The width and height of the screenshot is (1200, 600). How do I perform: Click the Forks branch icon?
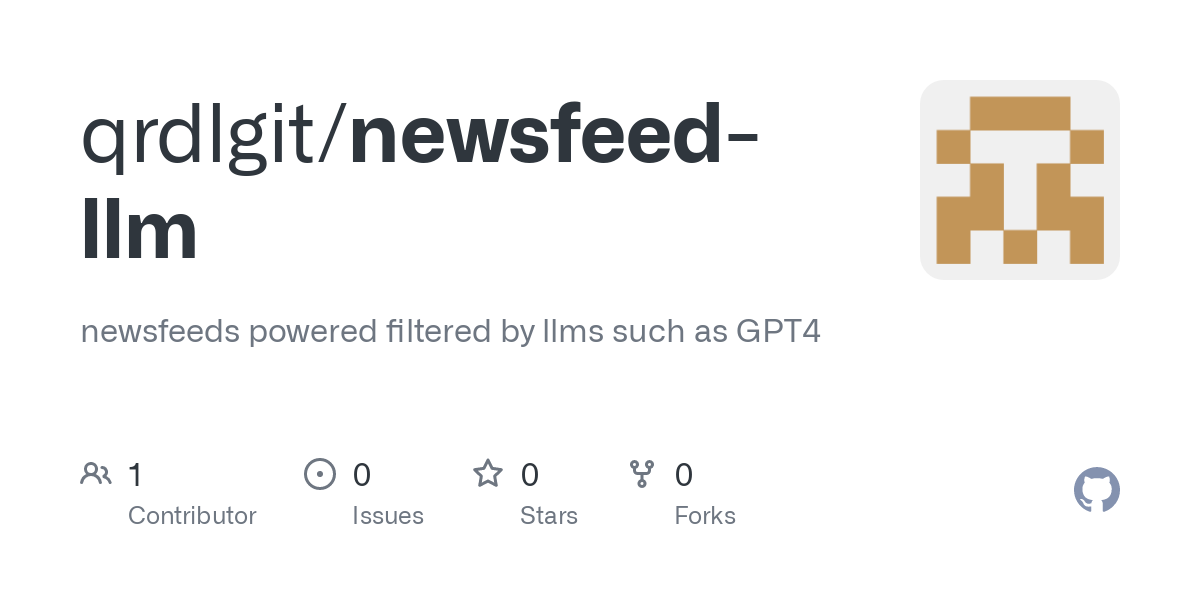tap(642, 474)
